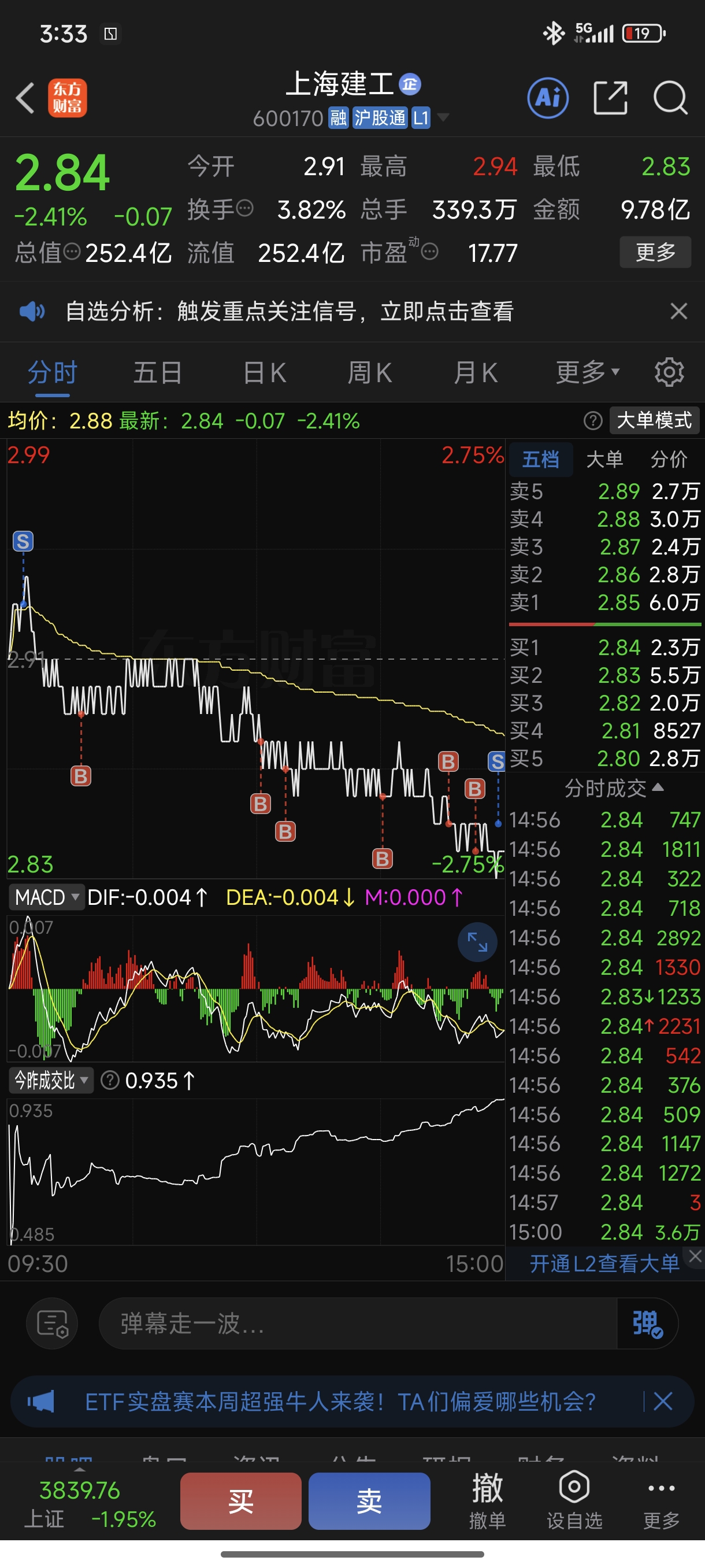Open the 东方财富 logo home
705x1568 pixels.
(68, 97)
